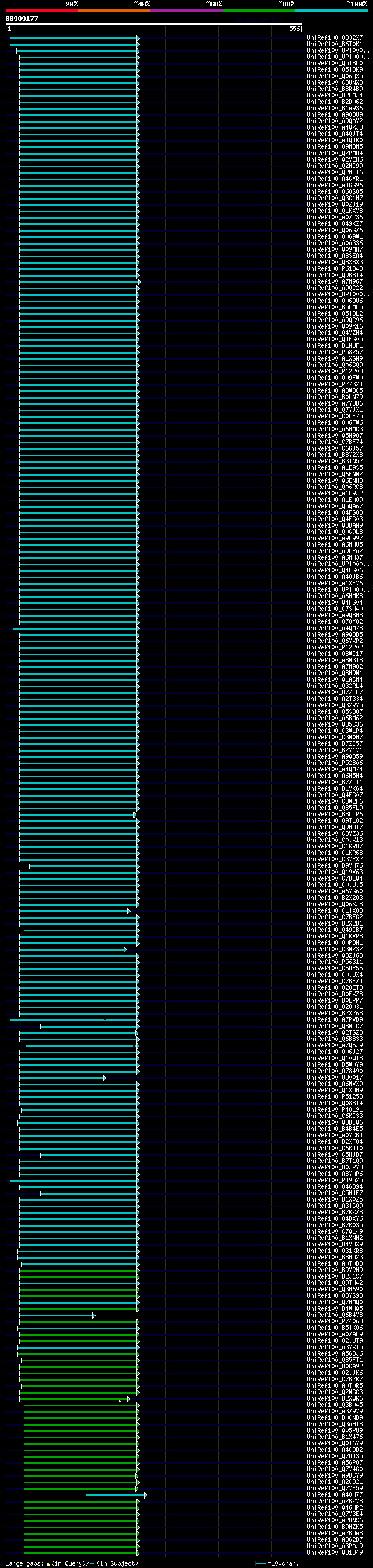
Task: Click the UniRef100_B2XWK6 label
Action: [x=335, y=1399]
